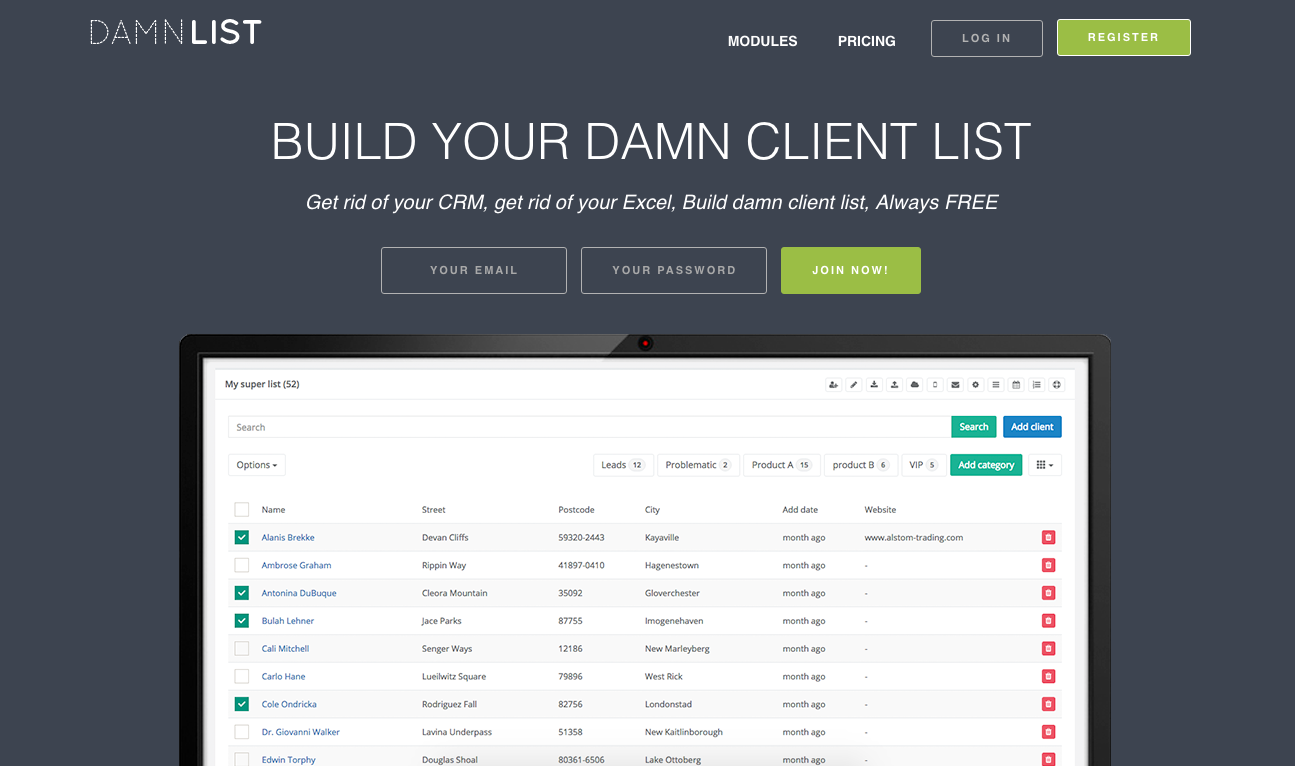Image resolution: width=1295 pixels, height=766 pixels.
Task: Click the mobile phone icon in the toolbar
Action: [935, 384]
